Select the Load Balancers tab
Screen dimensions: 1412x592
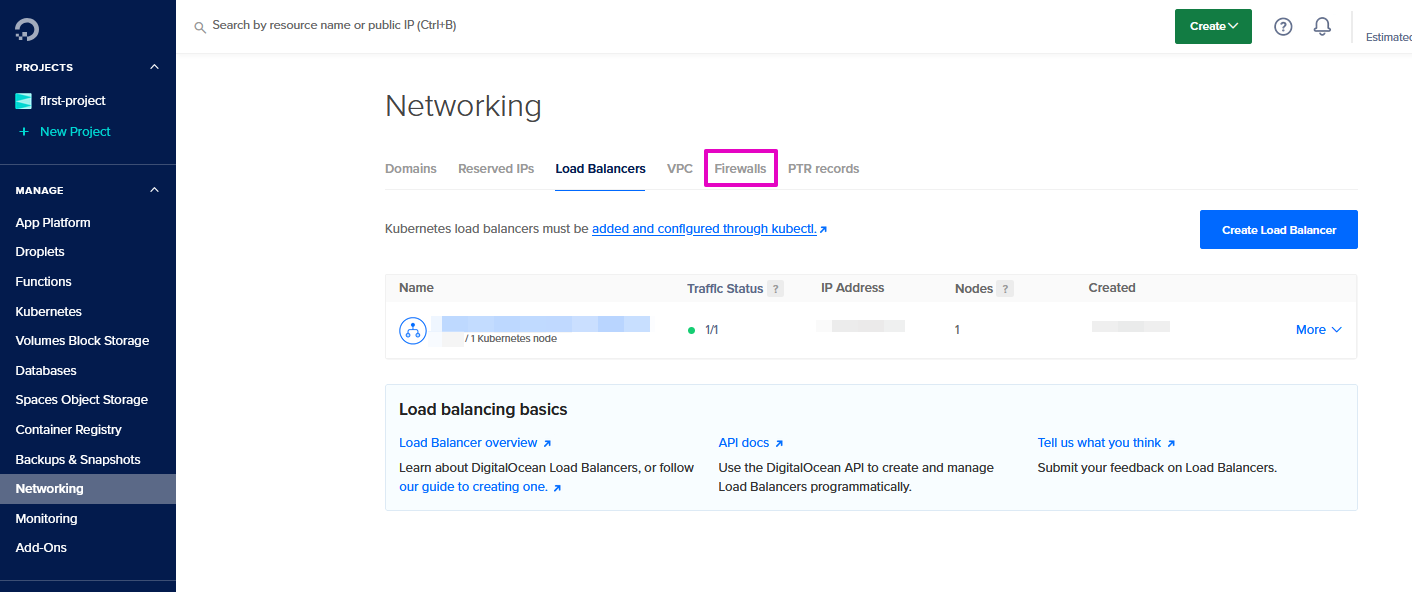tap(600, 169)
